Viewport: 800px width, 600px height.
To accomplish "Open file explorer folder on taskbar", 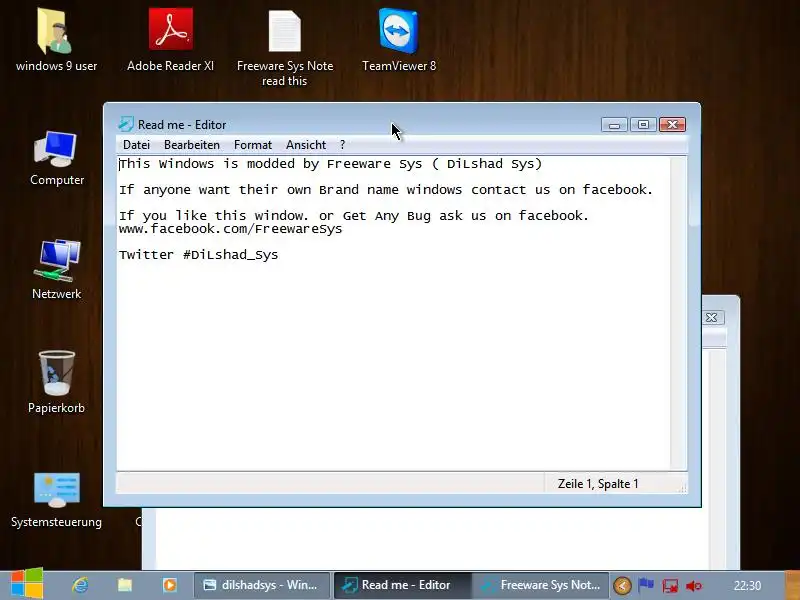I will (x=125, y=585).
